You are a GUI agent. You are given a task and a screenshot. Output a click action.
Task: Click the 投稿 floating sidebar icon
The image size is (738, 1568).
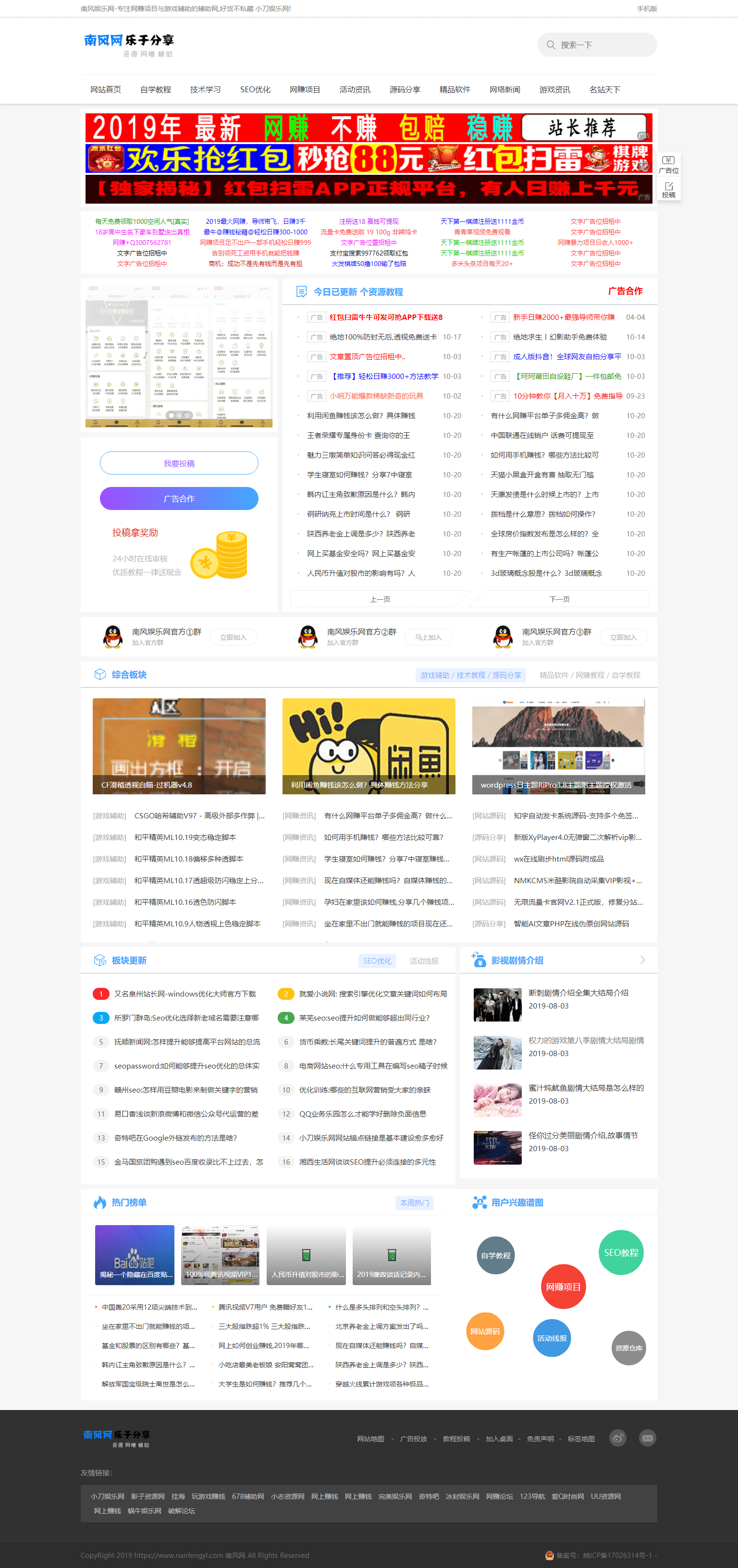tap(668, 189)
